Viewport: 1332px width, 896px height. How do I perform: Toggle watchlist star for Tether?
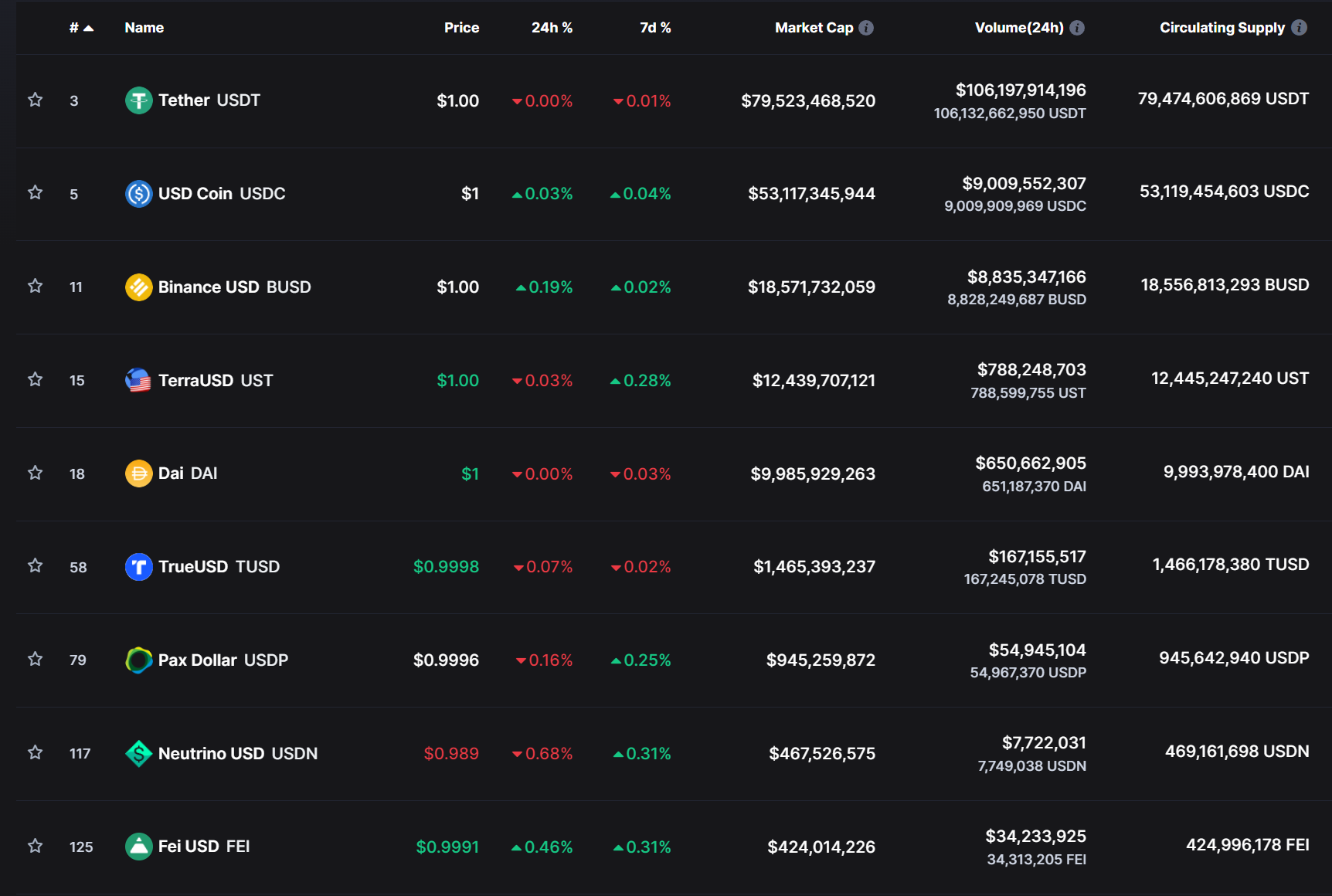[35, 100]
